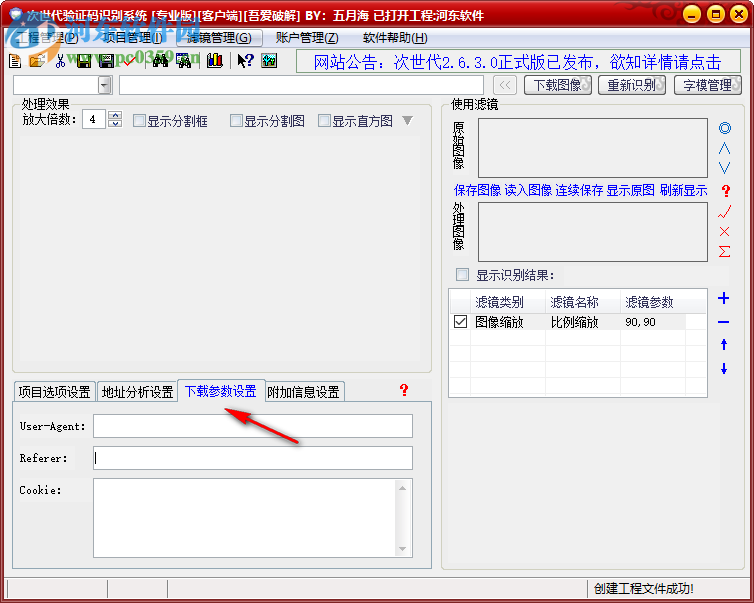Click the red check stroke filter icon
This screenshot has width=754, height=603.
point(725,212)
